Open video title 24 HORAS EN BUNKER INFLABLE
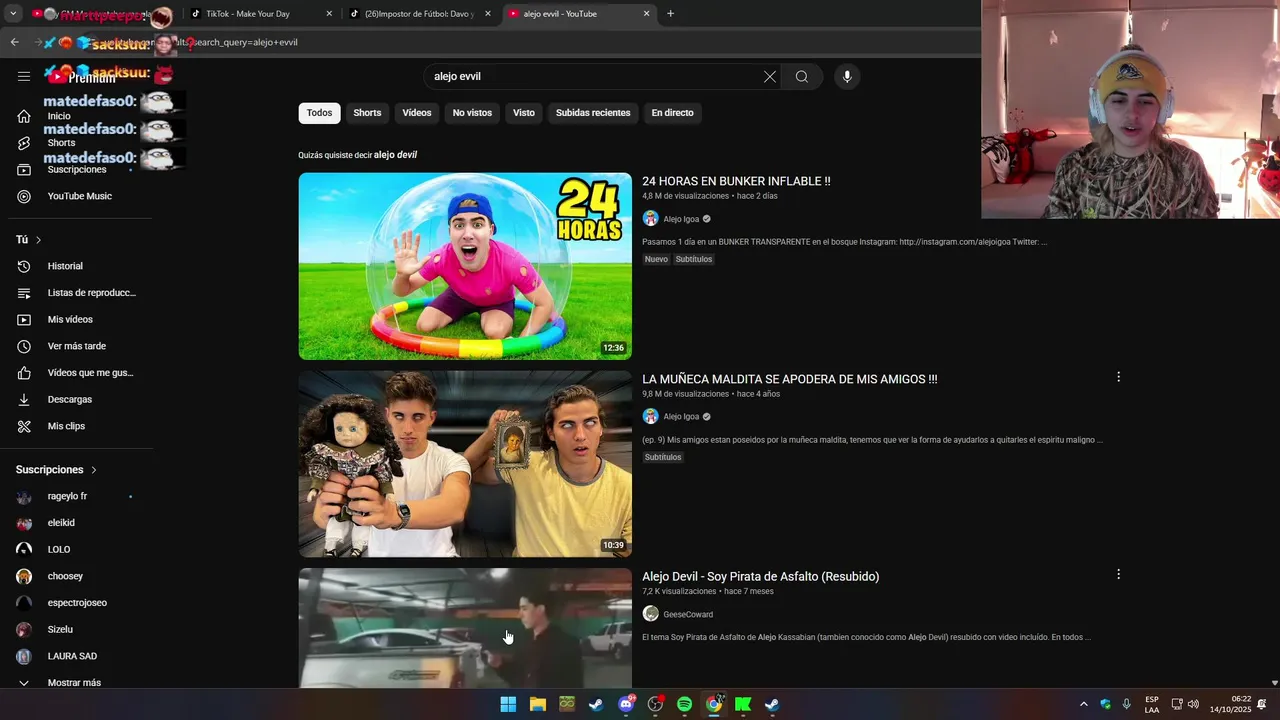Viewport: 1280px width, 720px height. [x=736, y=181]
